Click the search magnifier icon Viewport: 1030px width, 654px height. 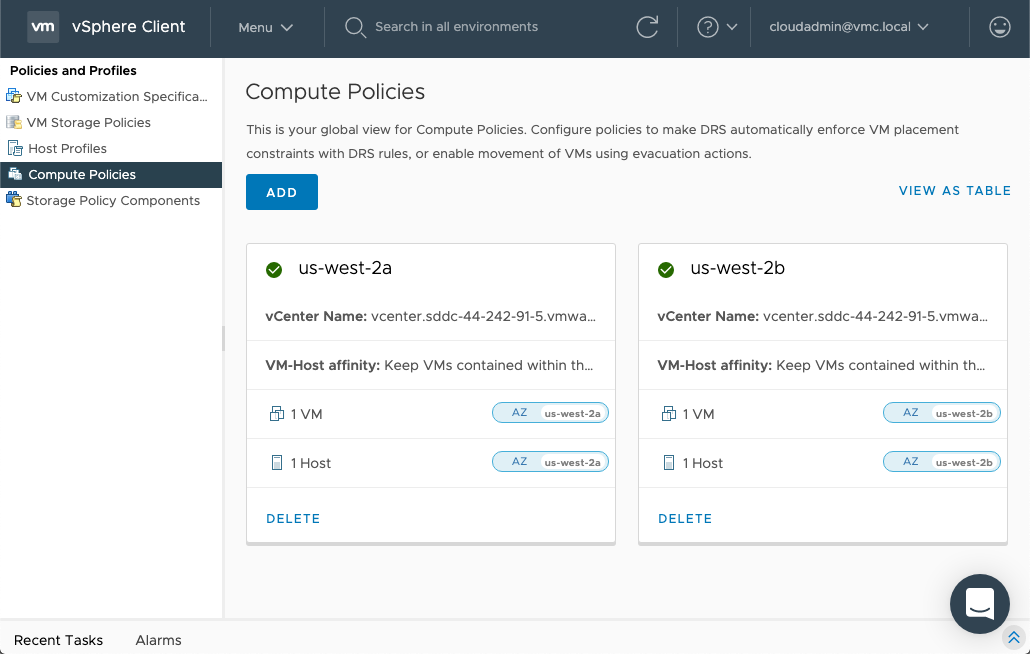pyautogui.click(x=355, y=27)
